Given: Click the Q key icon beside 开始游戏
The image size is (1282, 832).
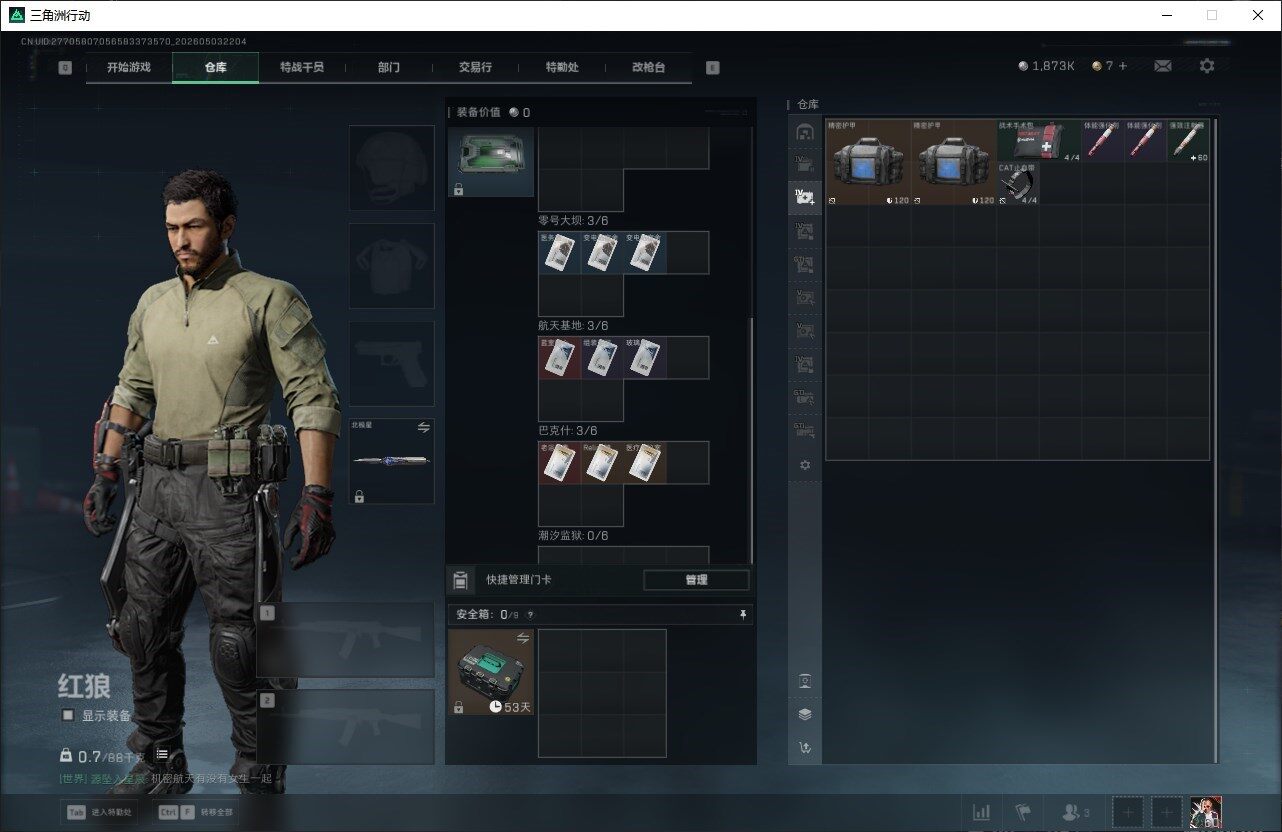Looking at the screenshot, I should coord(65,68).
